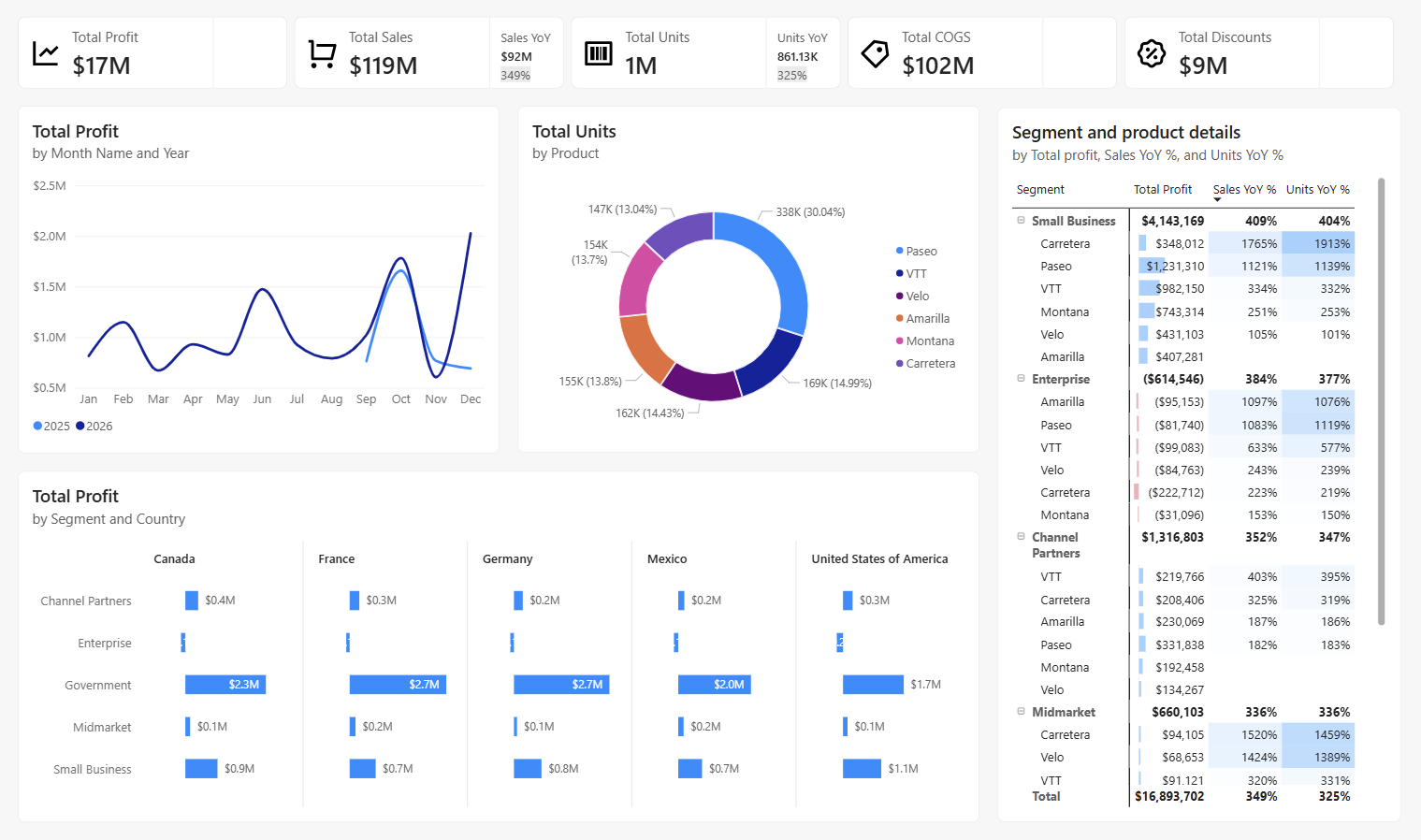Click the Total Discounts badge icon

(1153, 53)
